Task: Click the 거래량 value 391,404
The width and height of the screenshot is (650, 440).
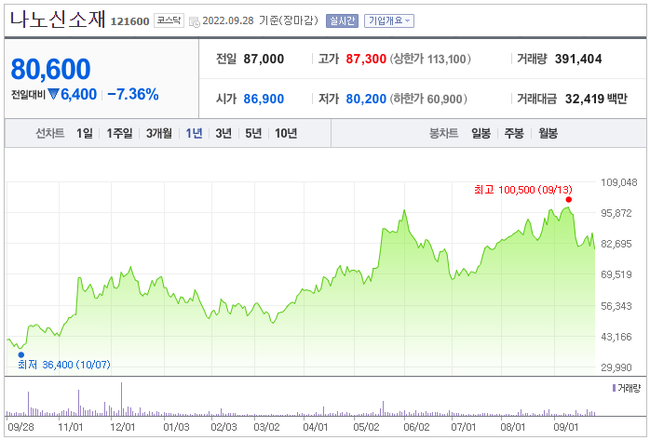Action: 578,59
